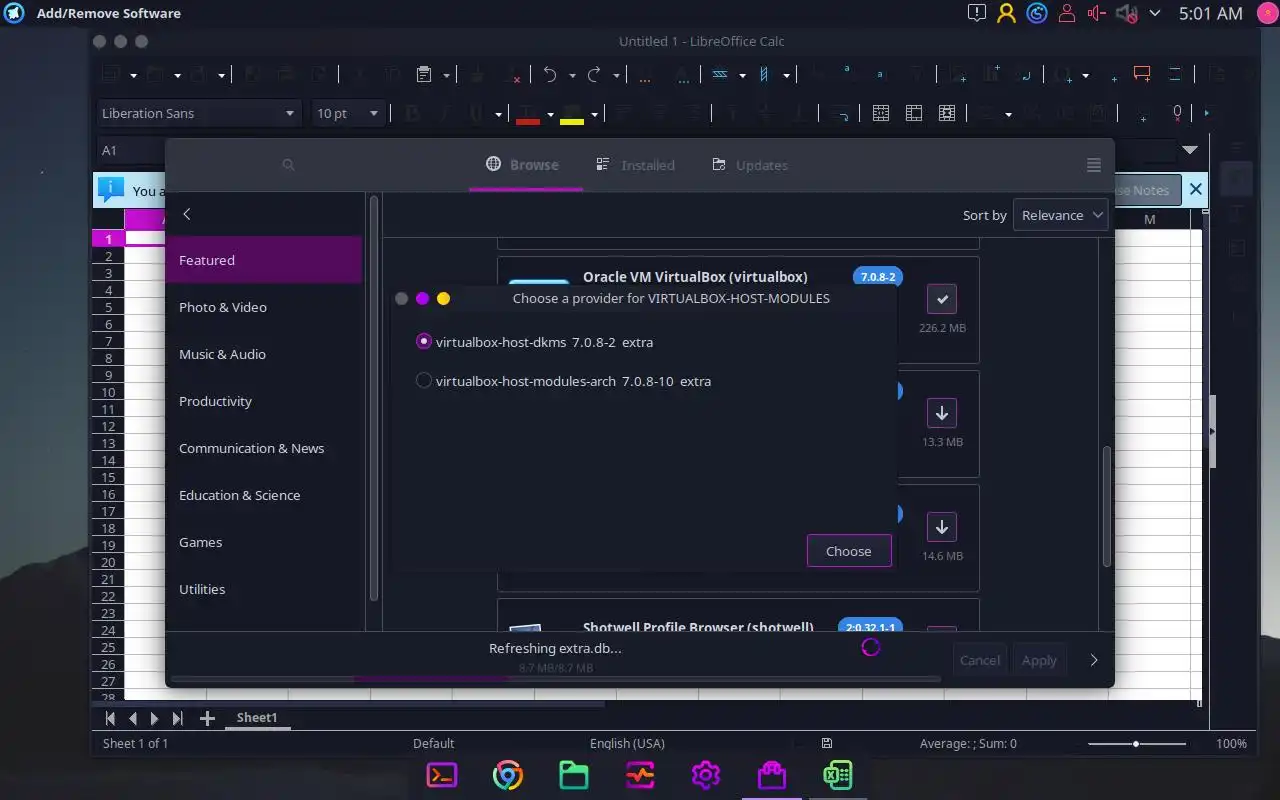Viewport: 1280px width, 800px height.
Task: Select the Productivity category
Action: [x=264, y=401]
